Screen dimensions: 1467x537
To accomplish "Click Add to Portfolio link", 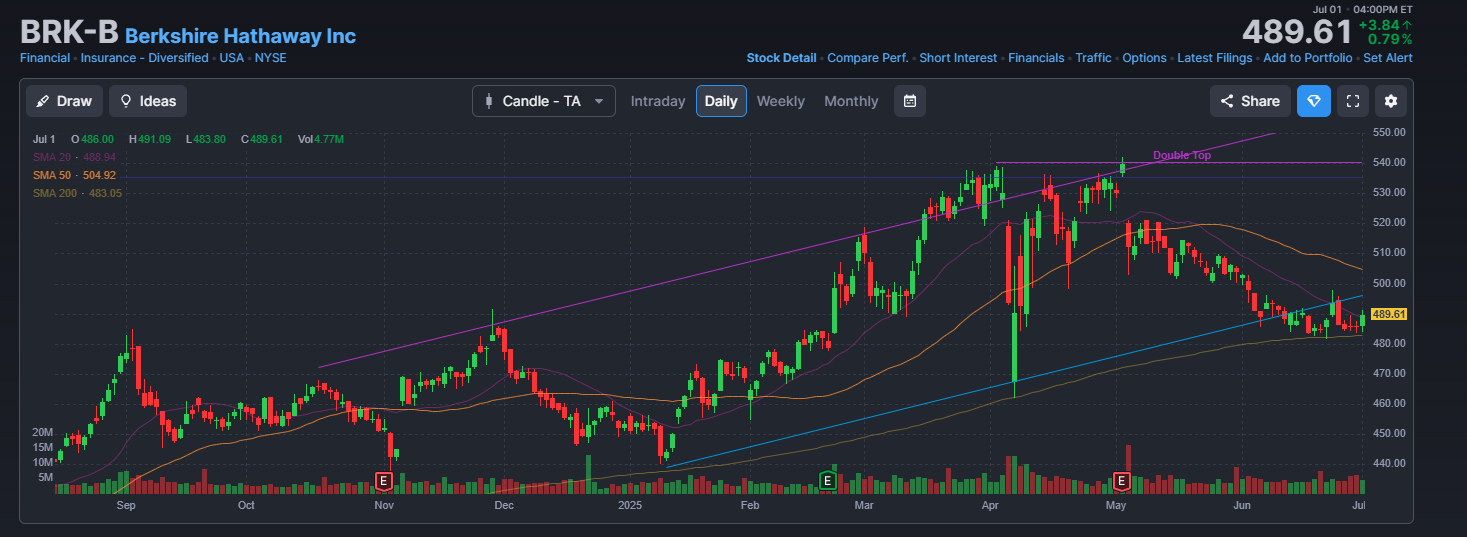I will click(x=1308, y=58).
